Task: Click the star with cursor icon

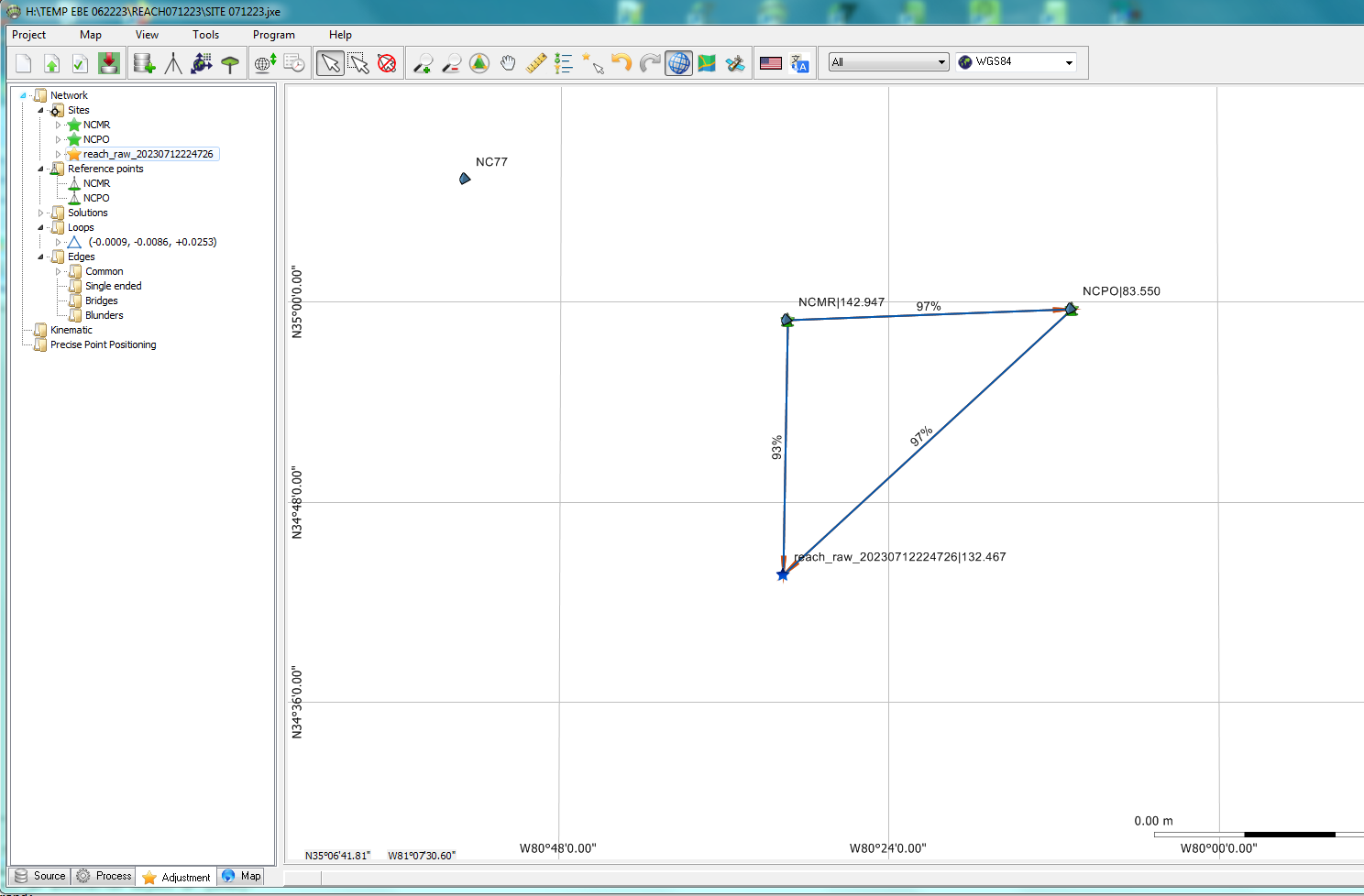Action: click(593, 63)
